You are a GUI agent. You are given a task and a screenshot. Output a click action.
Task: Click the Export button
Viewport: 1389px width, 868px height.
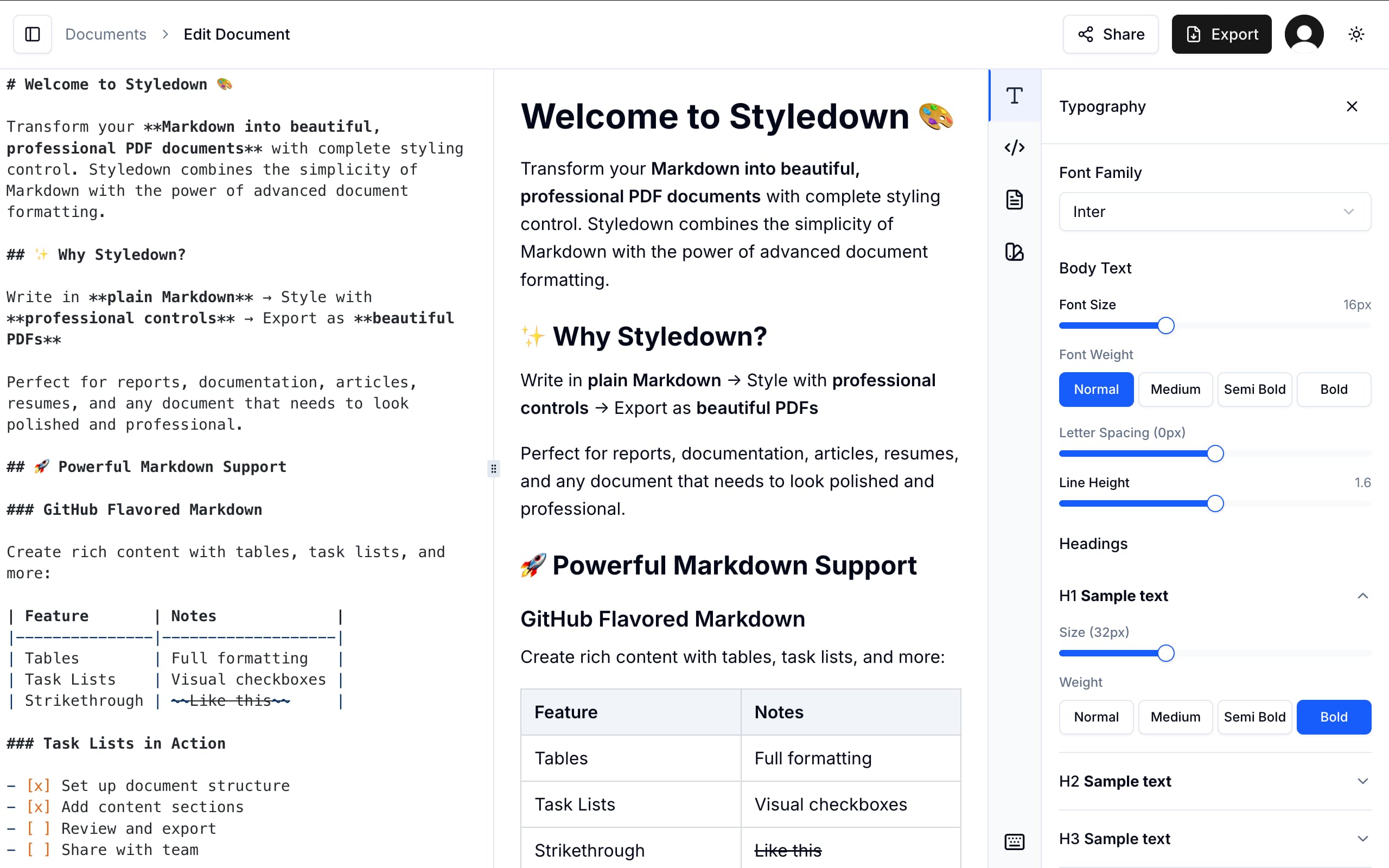[1221, 34]
